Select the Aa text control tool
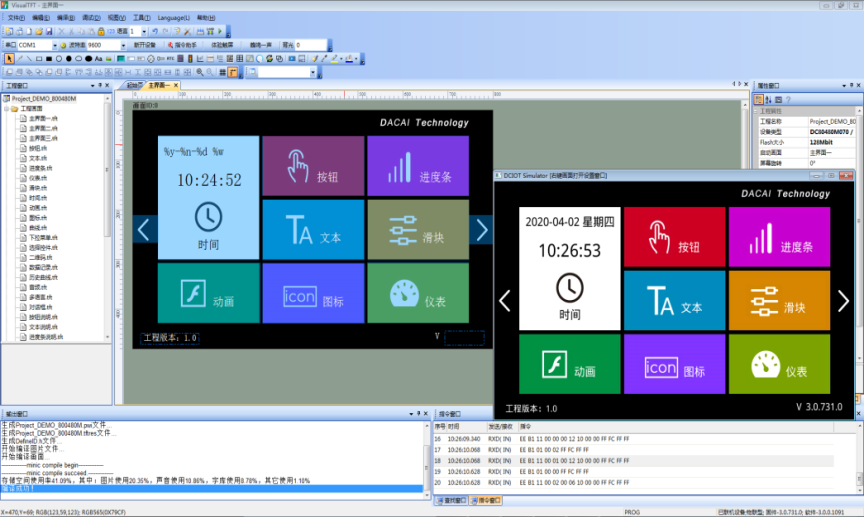Screen dimensions: 864x517 point(99,58)
